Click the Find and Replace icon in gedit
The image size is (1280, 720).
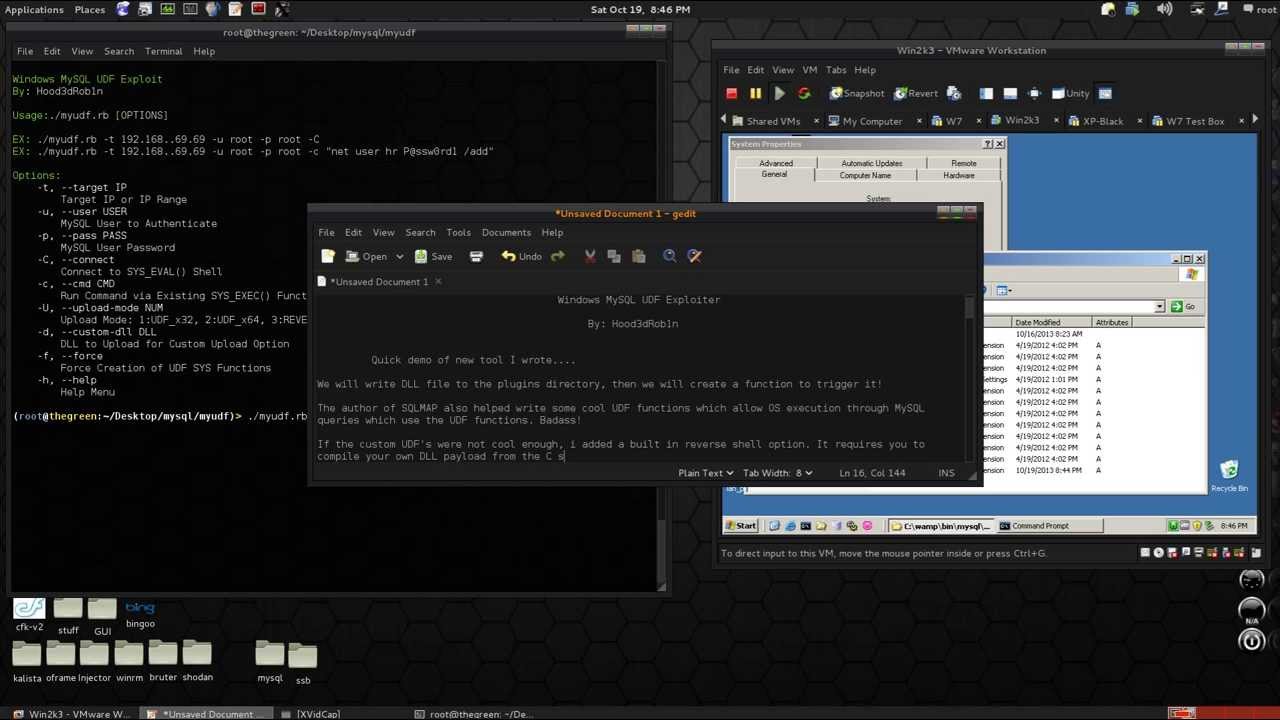click(x=695, y=256)
